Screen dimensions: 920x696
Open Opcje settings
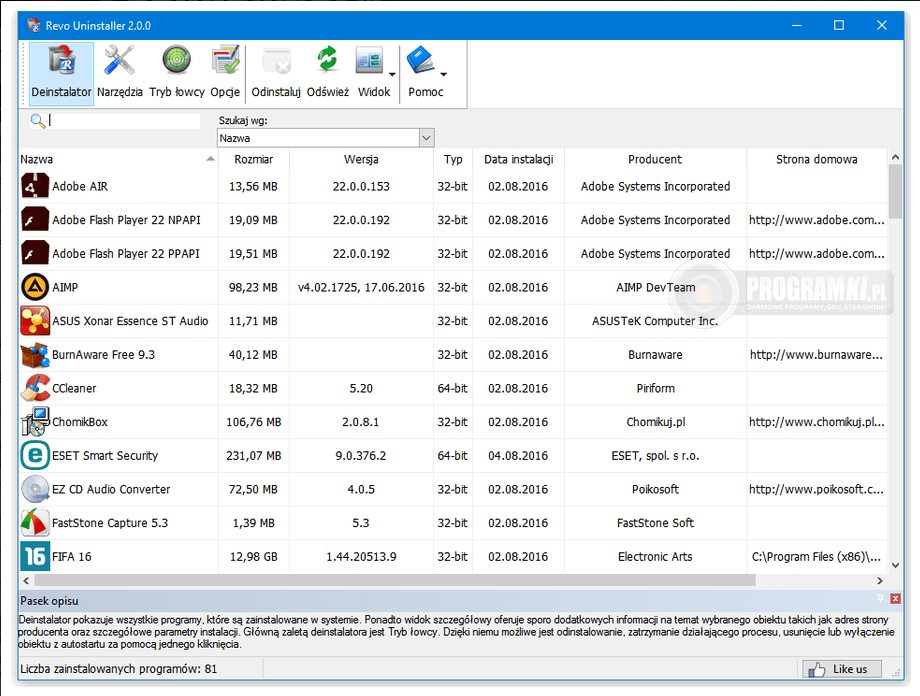click(x=225, y=73)
